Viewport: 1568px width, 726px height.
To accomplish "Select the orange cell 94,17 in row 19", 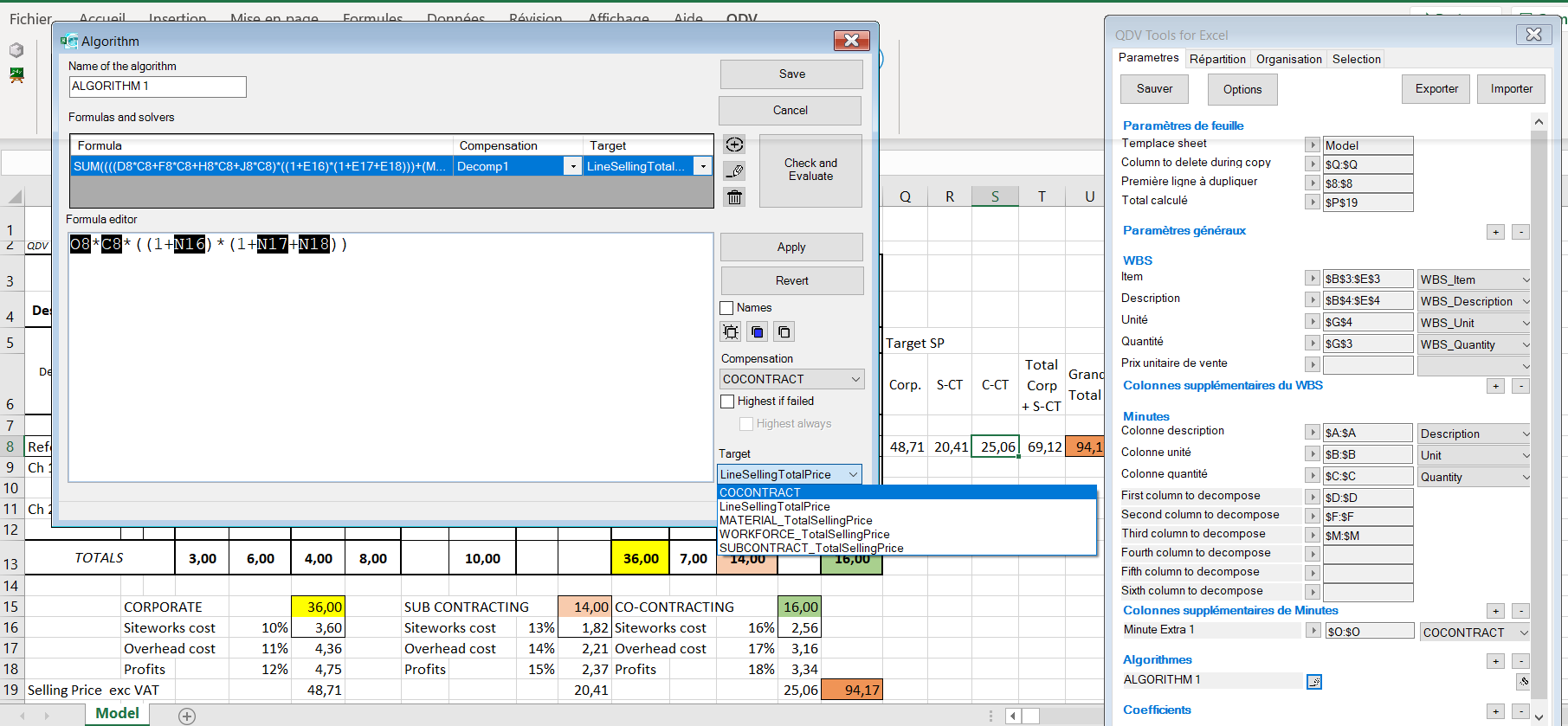I will click(852, 690).
